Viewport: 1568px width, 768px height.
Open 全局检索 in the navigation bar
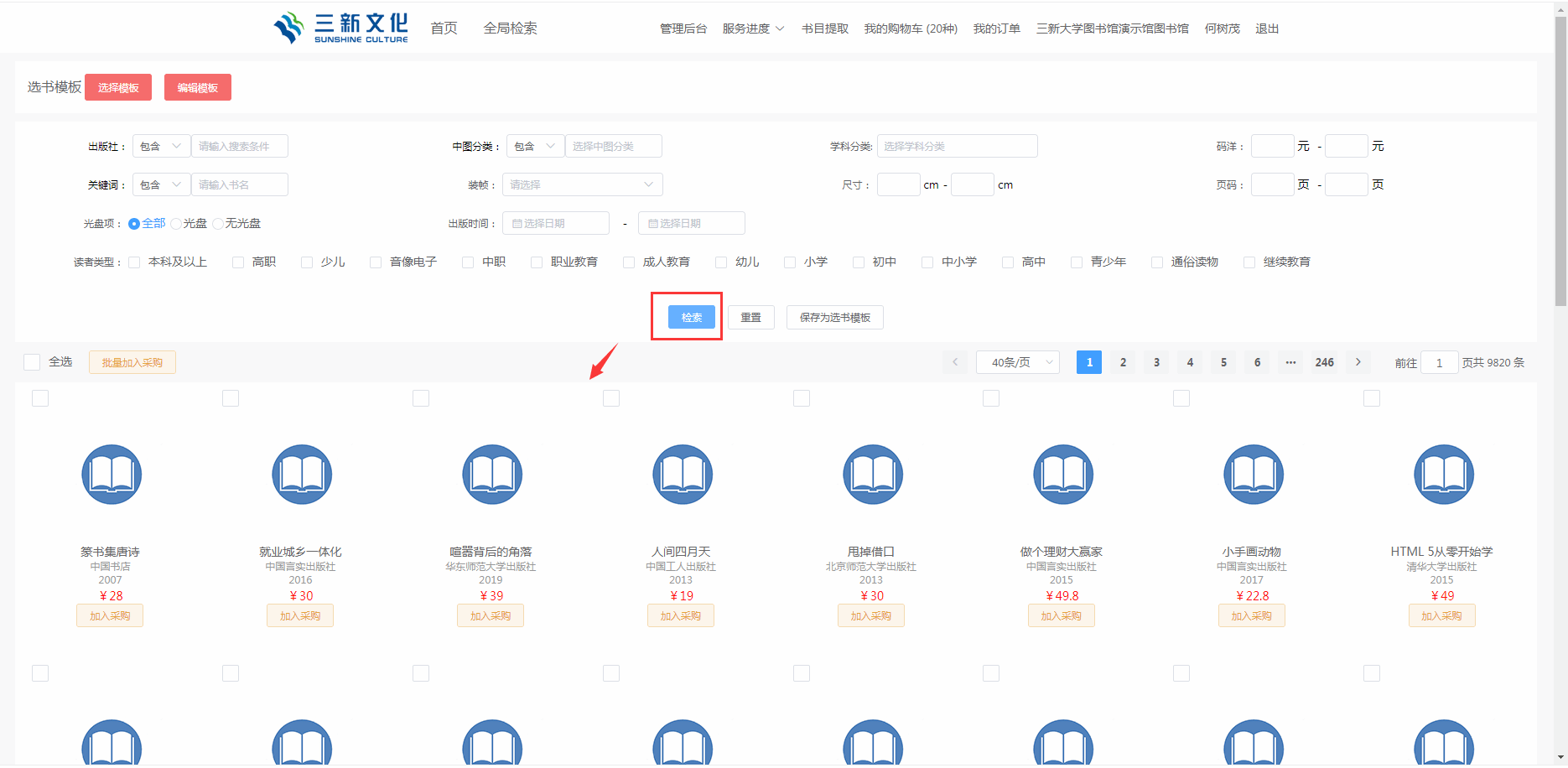tap(510, 29)
